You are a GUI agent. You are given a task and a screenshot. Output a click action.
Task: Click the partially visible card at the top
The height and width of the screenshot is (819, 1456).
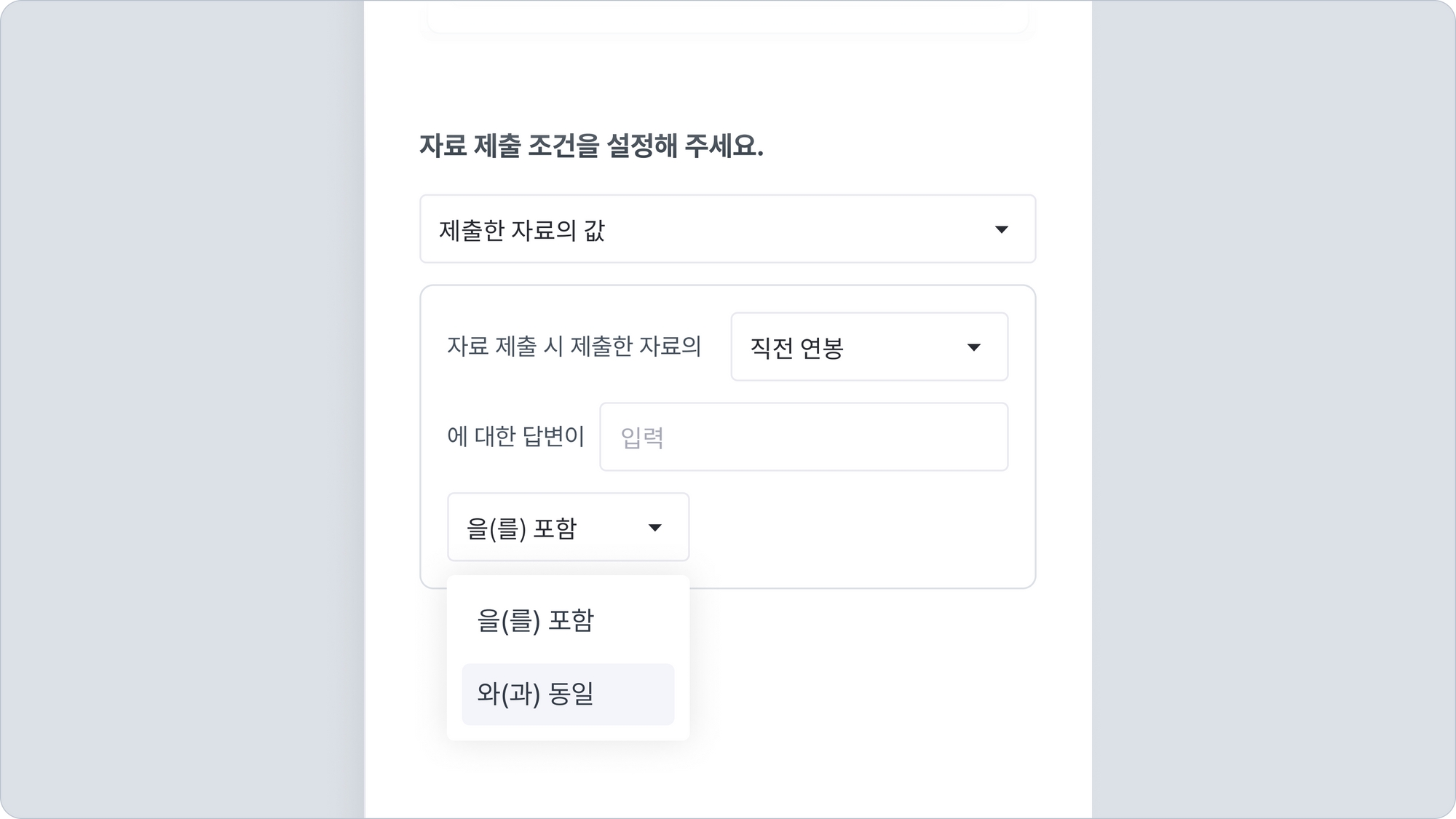[x=728, y=16]
